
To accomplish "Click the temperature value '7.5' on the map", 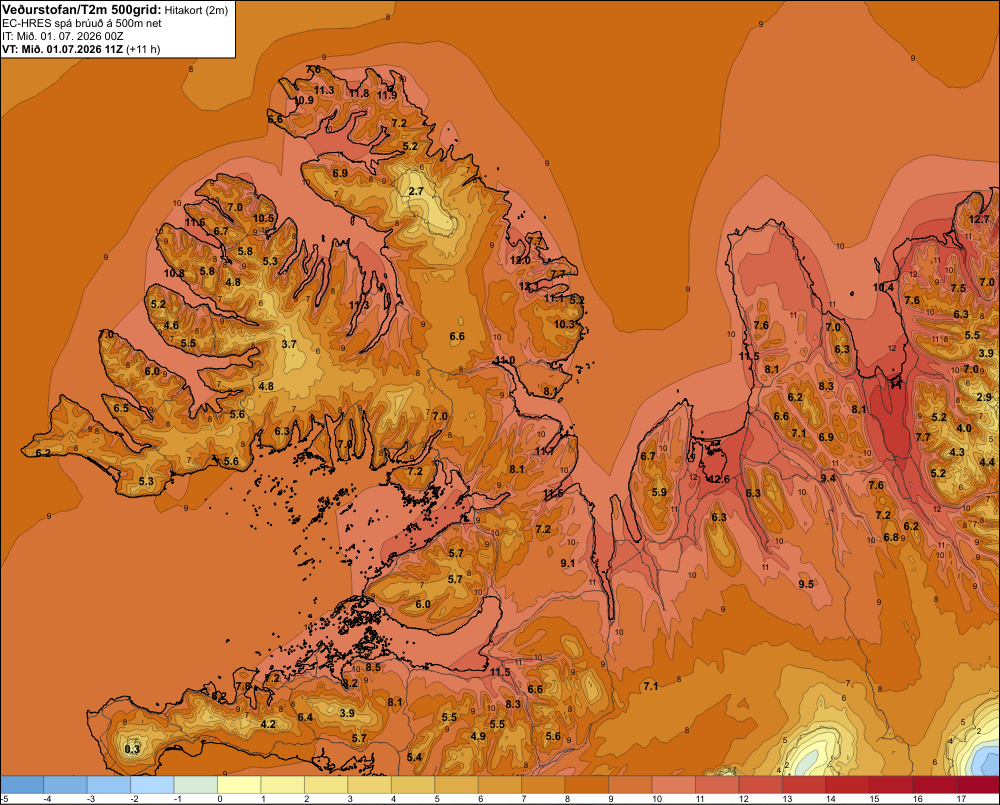I will point(958,288).
